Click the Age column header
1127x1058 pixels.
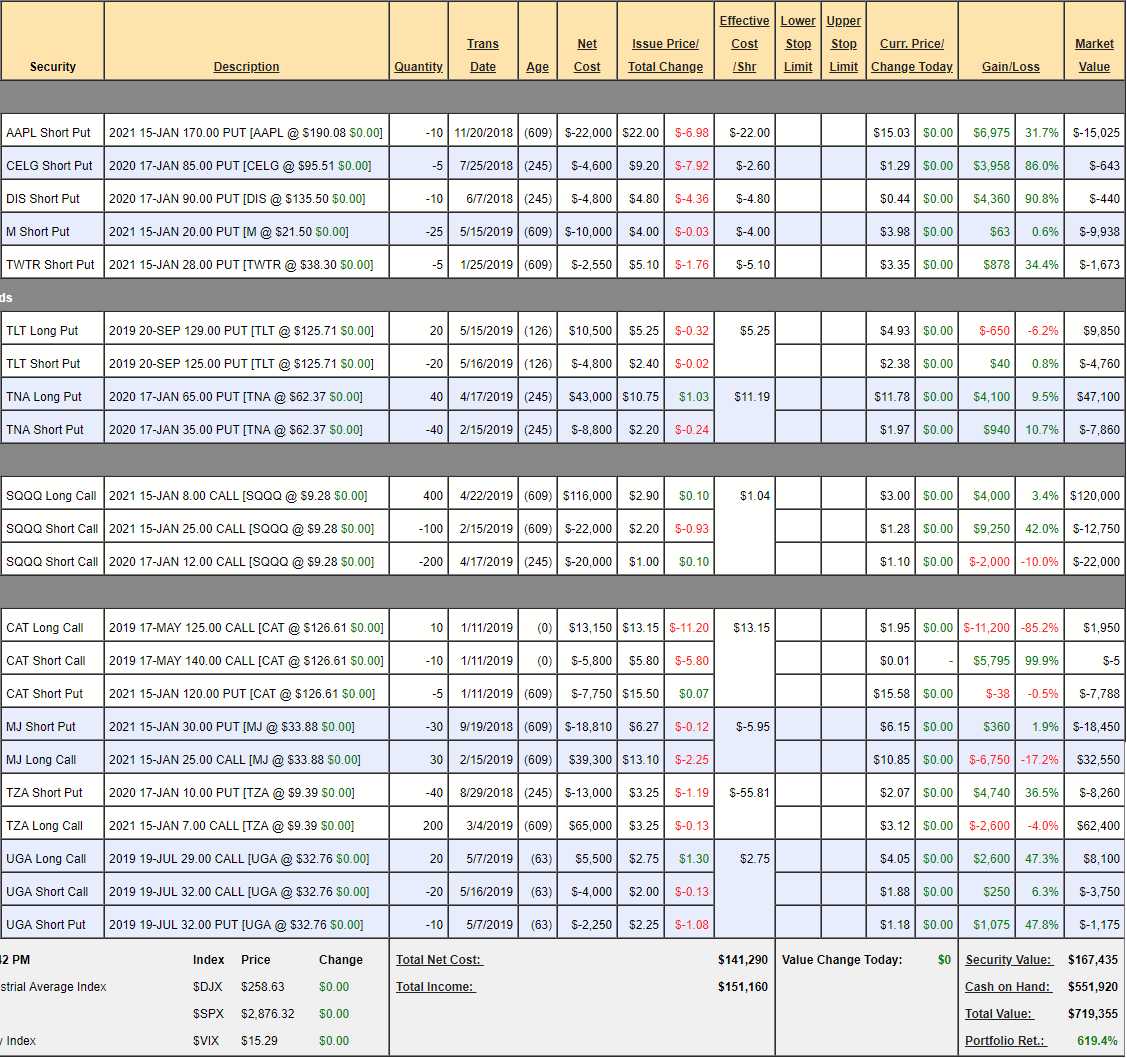[537, 67]
